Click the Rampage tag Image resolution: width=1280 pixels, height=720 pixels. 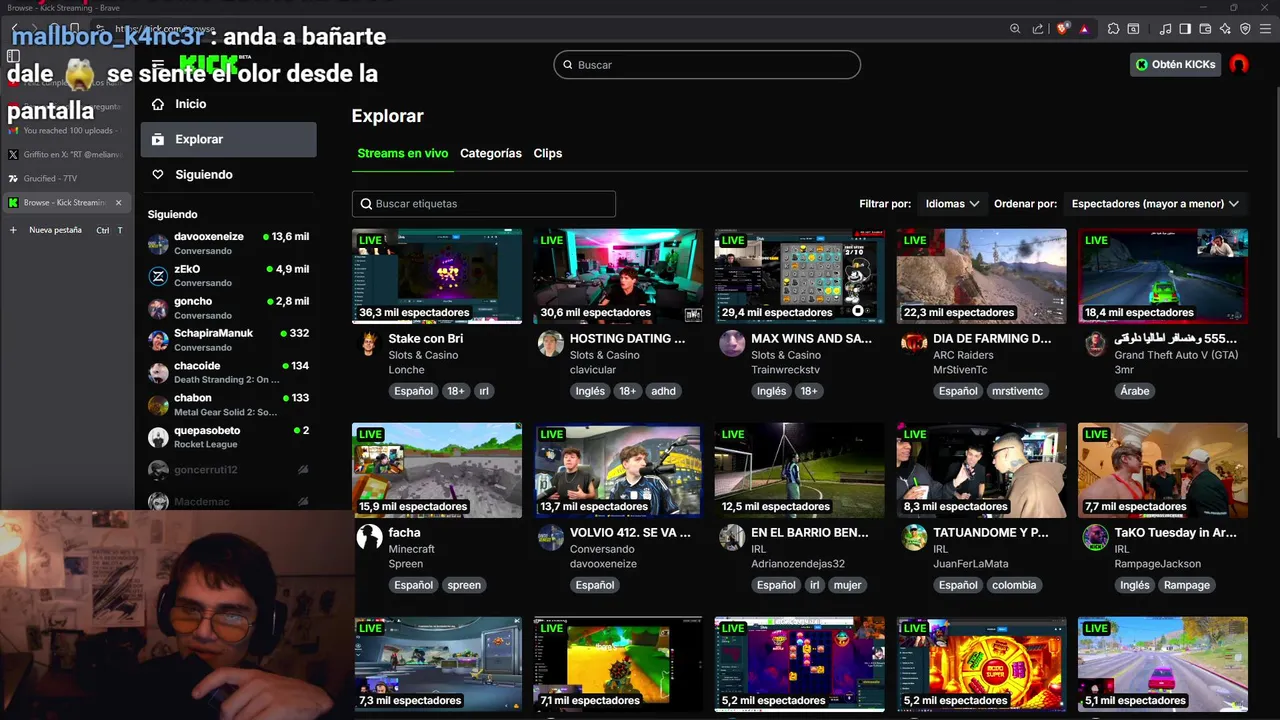coord(1187,585)
